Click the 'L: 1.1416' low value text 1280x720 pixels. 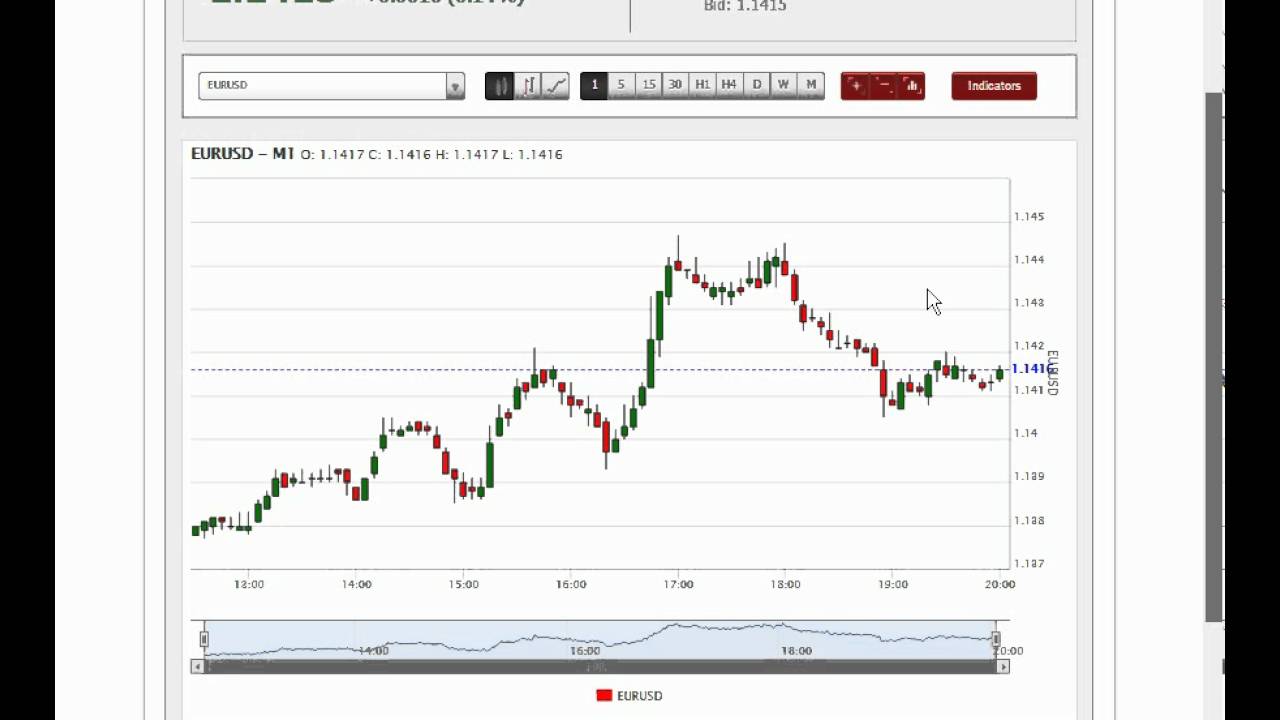tap(532, 155)
